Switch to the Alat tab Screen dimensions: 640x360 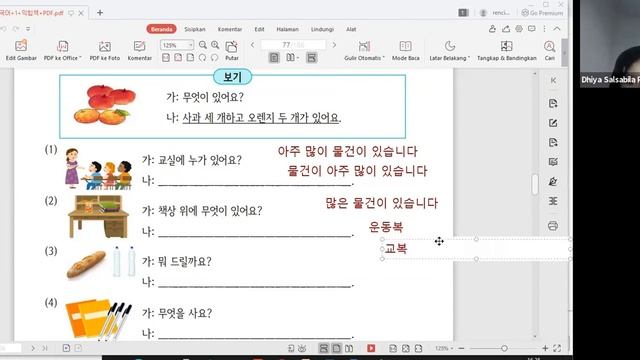point(351,29)
